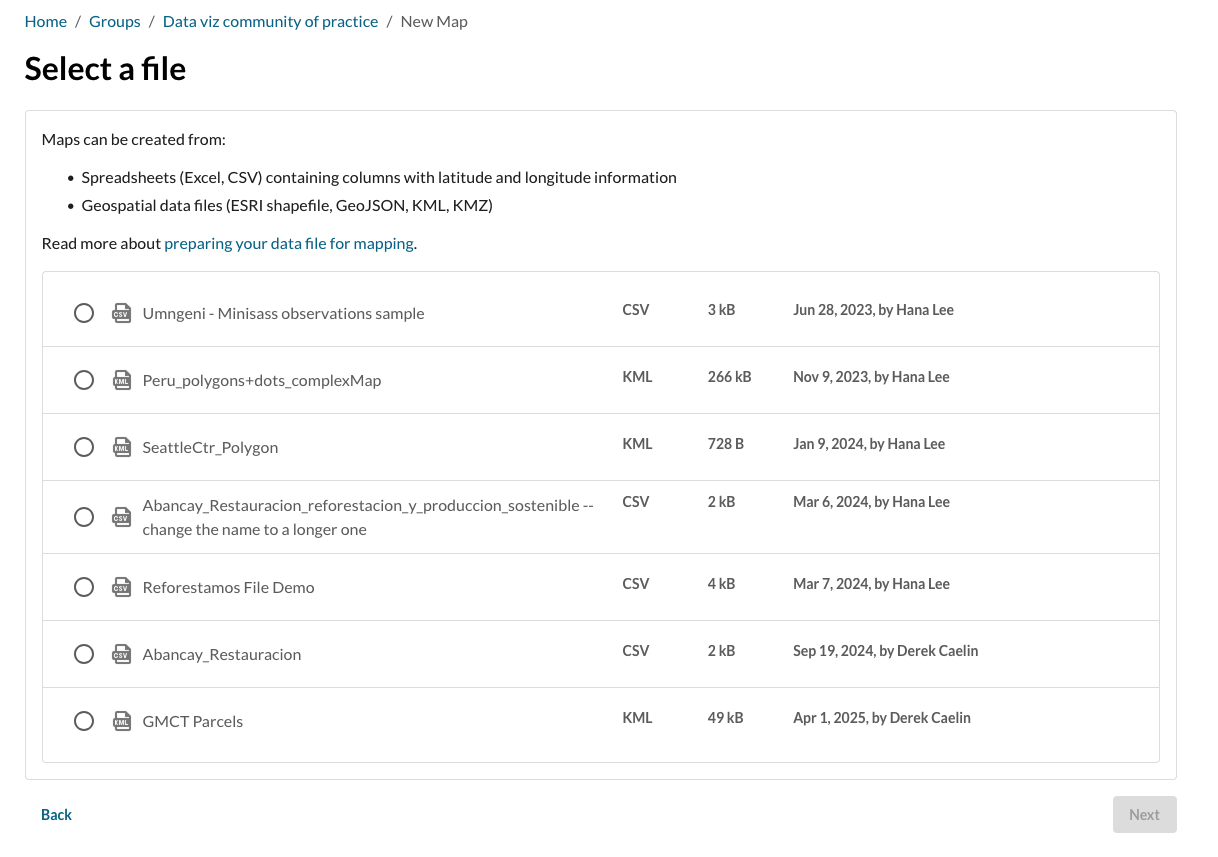Click the long Abancay_Restauracion_reforestacion_y_produccion_sostenible file name

[x=368, y=517]
